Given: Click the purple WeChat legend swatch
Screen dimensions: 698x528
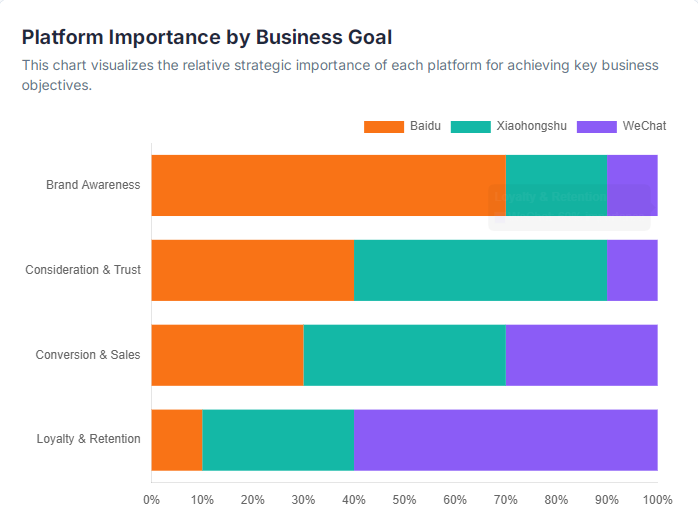Looking at the screenshot, I should click(597, 126).
